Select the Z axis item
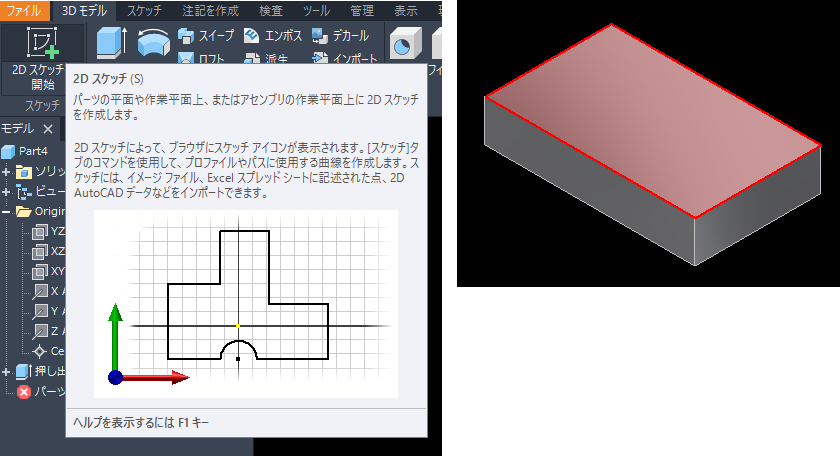 click(48, 331)
